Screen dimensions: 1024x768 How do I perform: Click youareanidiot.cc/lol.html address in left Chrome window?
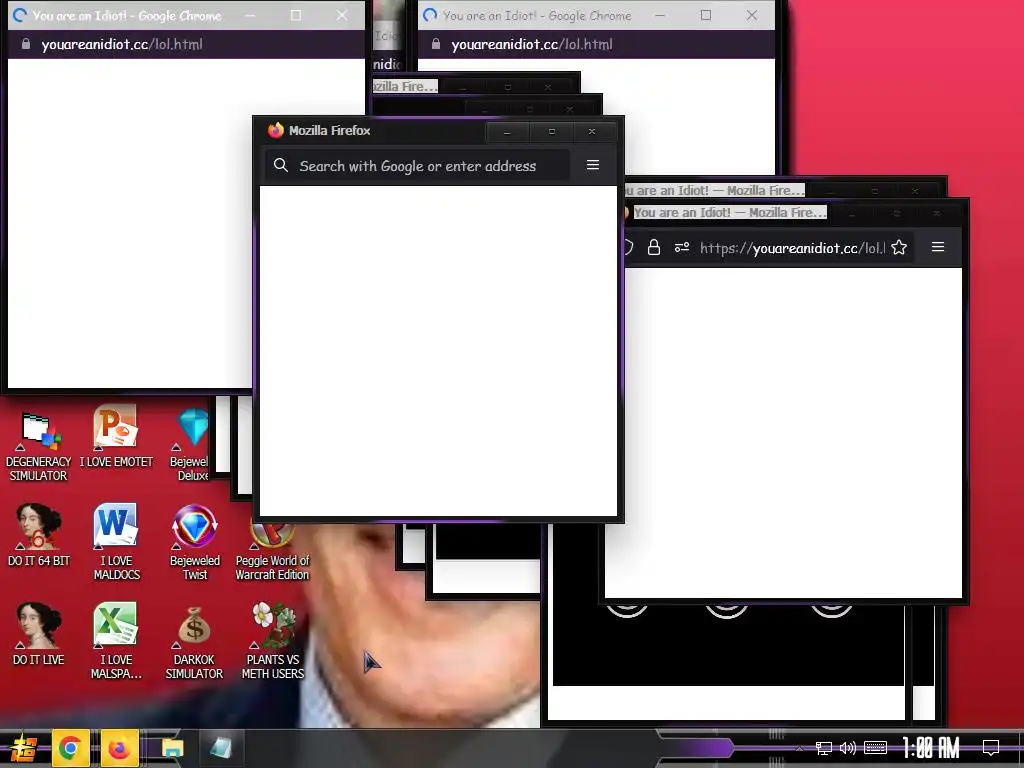[121, 44]
